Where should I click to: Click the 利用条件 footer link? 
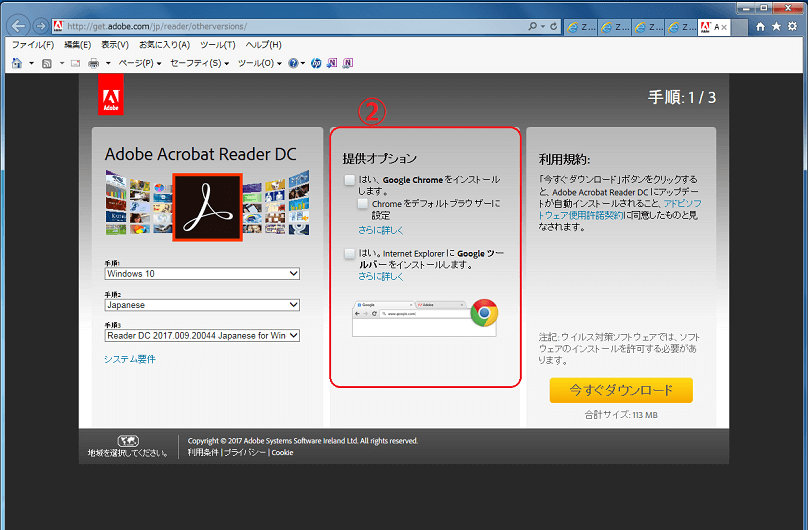pyautogui.click(x=203, y=452)
